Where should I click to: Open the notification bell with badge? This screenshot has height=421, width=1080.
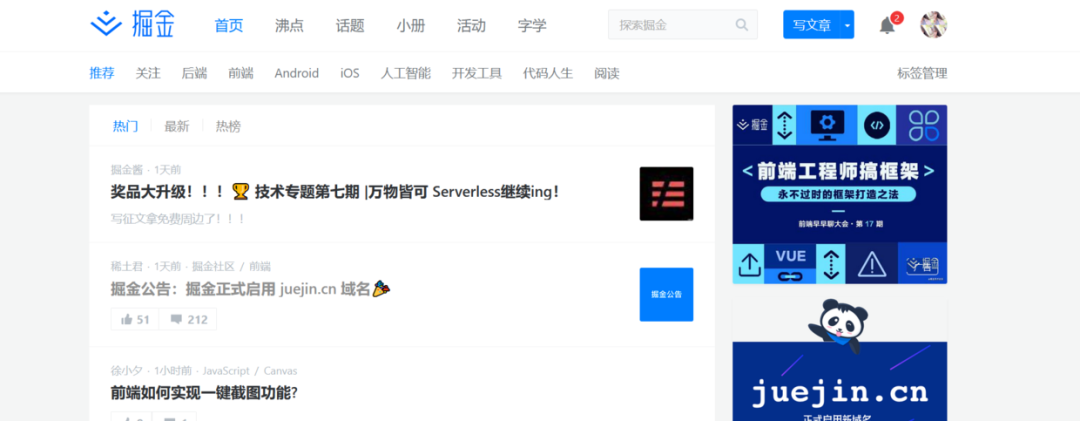pos(887,25)
